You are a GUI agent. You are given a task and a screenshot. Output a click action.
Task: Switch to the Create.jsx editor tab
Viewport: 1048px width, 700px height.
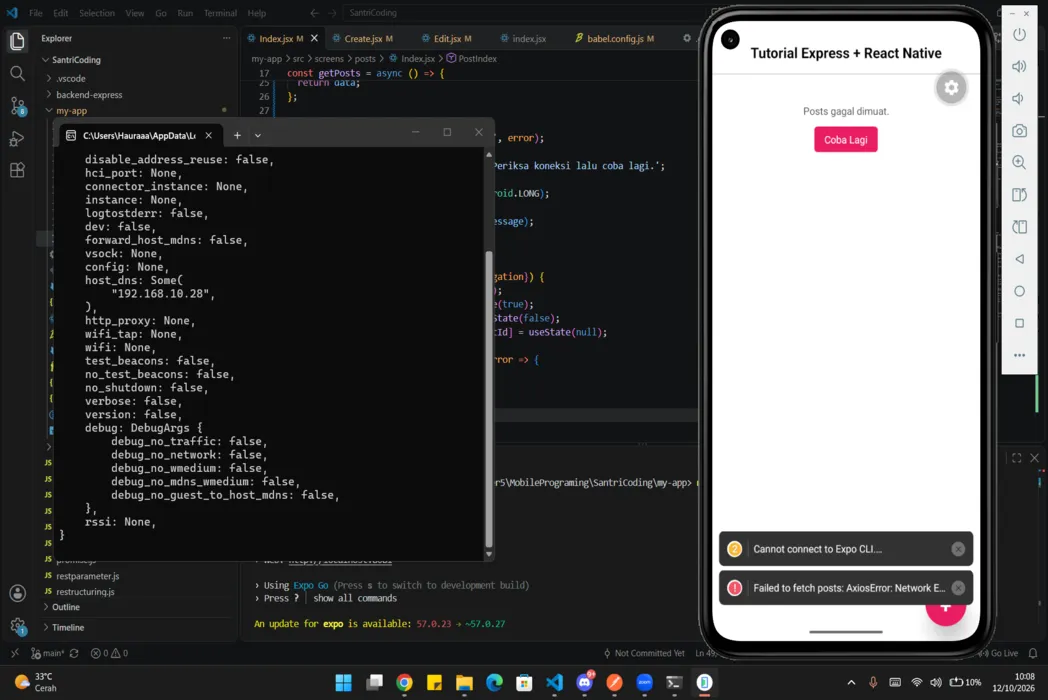click(362, 39)
